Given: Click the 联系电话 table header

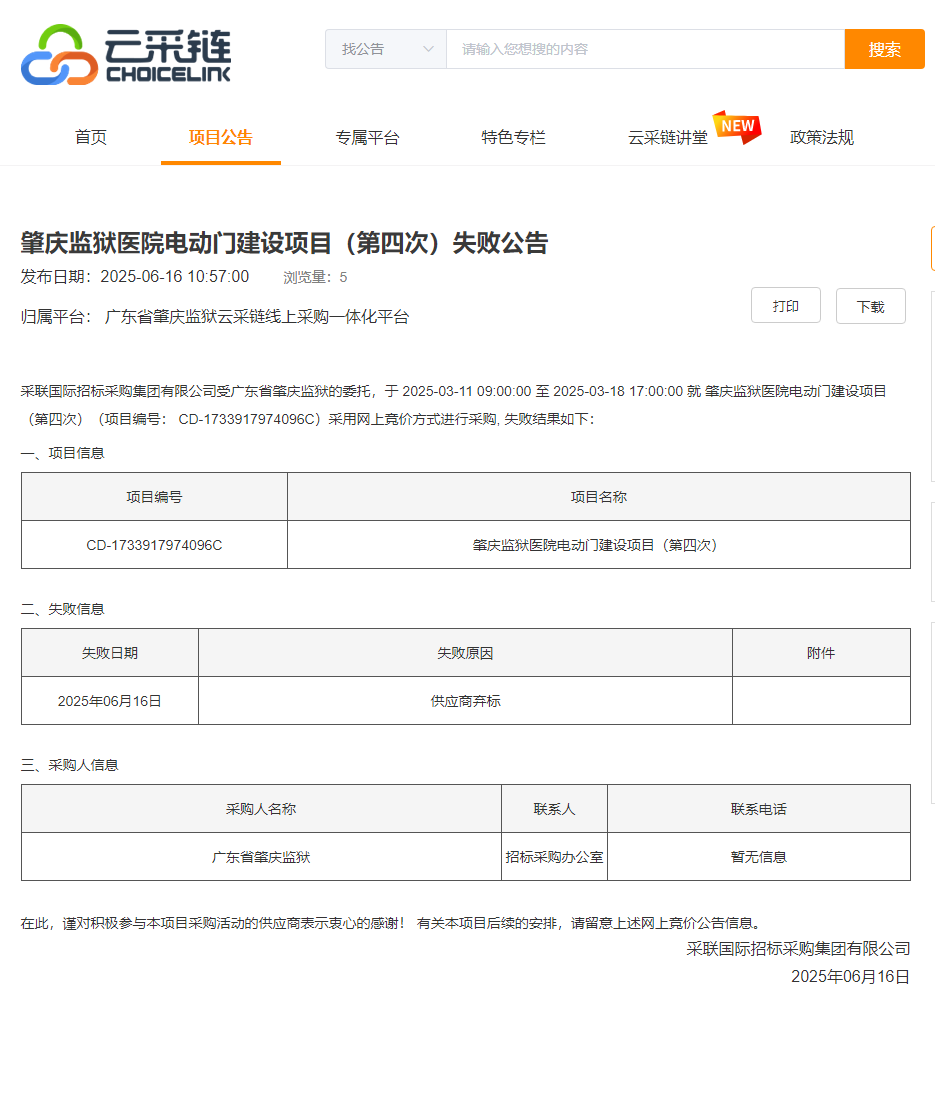Looking at the screenshot, I should point(759,809).
